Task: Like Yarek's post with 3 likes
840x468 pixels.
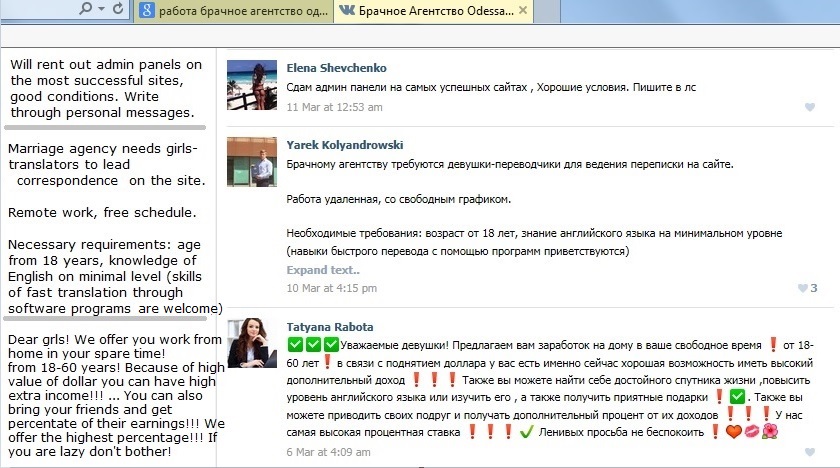Action: pos(807,288)
